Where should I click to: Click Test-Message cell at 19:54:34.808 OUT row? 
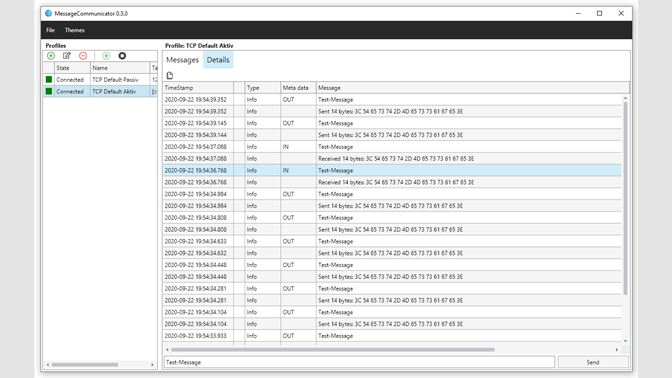tap(336, 218)
